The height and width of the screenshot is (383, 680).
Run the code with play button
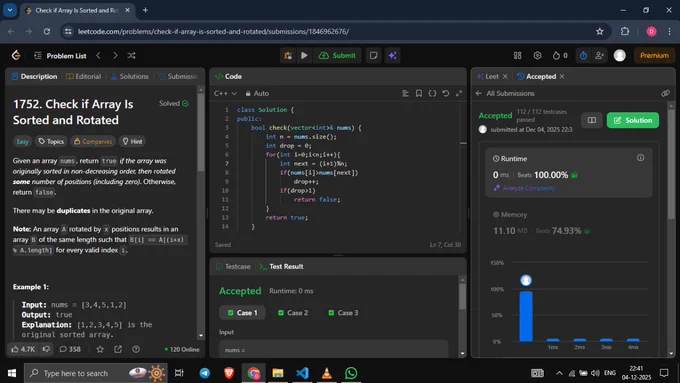(304, 56)
